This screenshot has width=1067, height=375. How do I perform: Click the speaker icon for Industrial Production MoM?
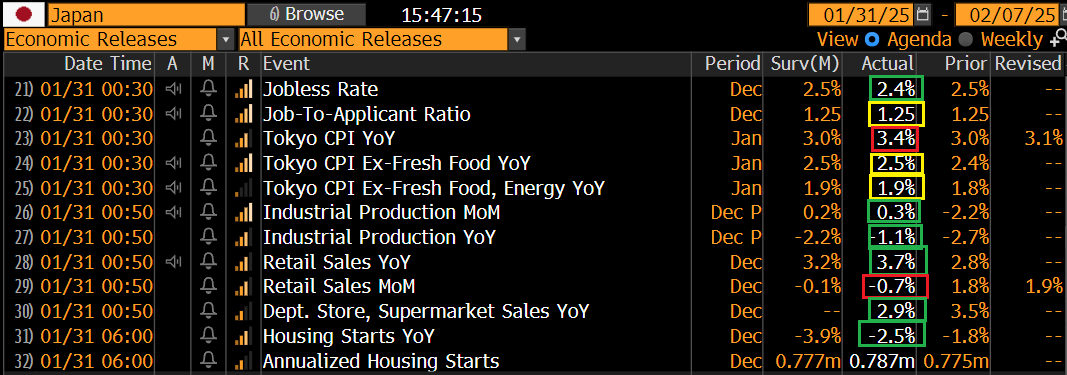click(174, 213)
